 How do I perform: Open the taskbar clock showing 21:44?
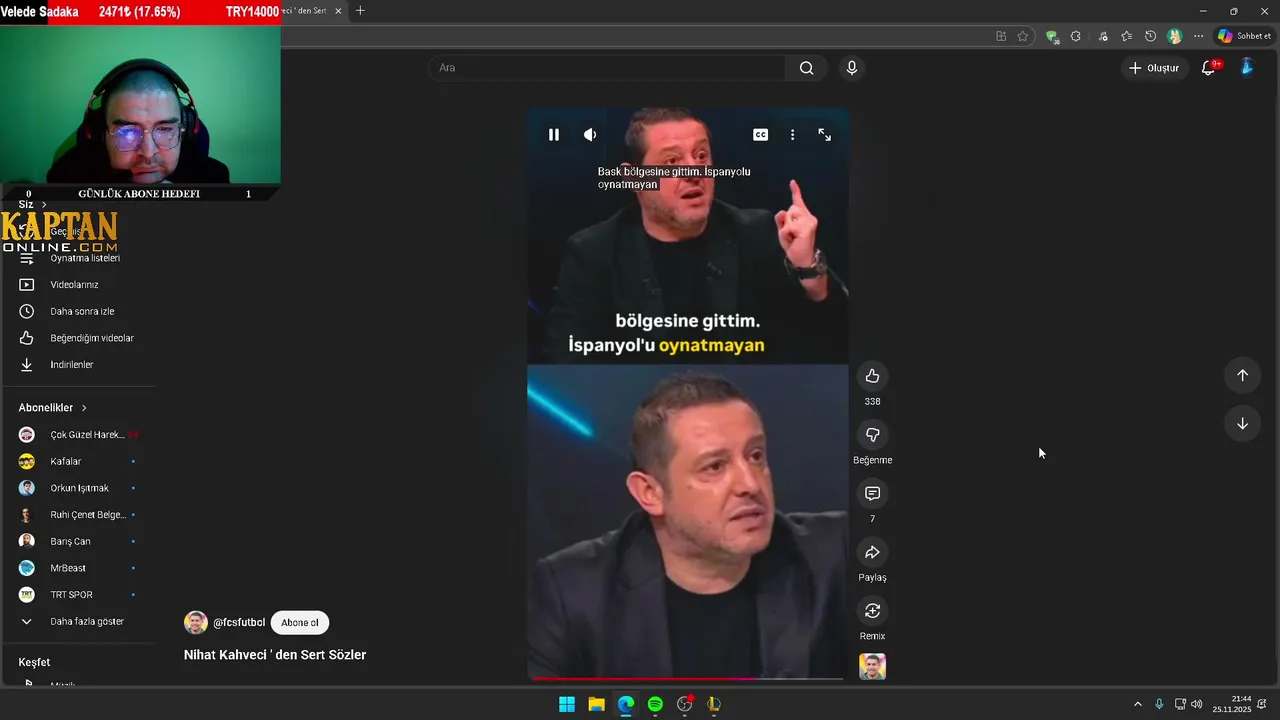tap(1232, 704)
